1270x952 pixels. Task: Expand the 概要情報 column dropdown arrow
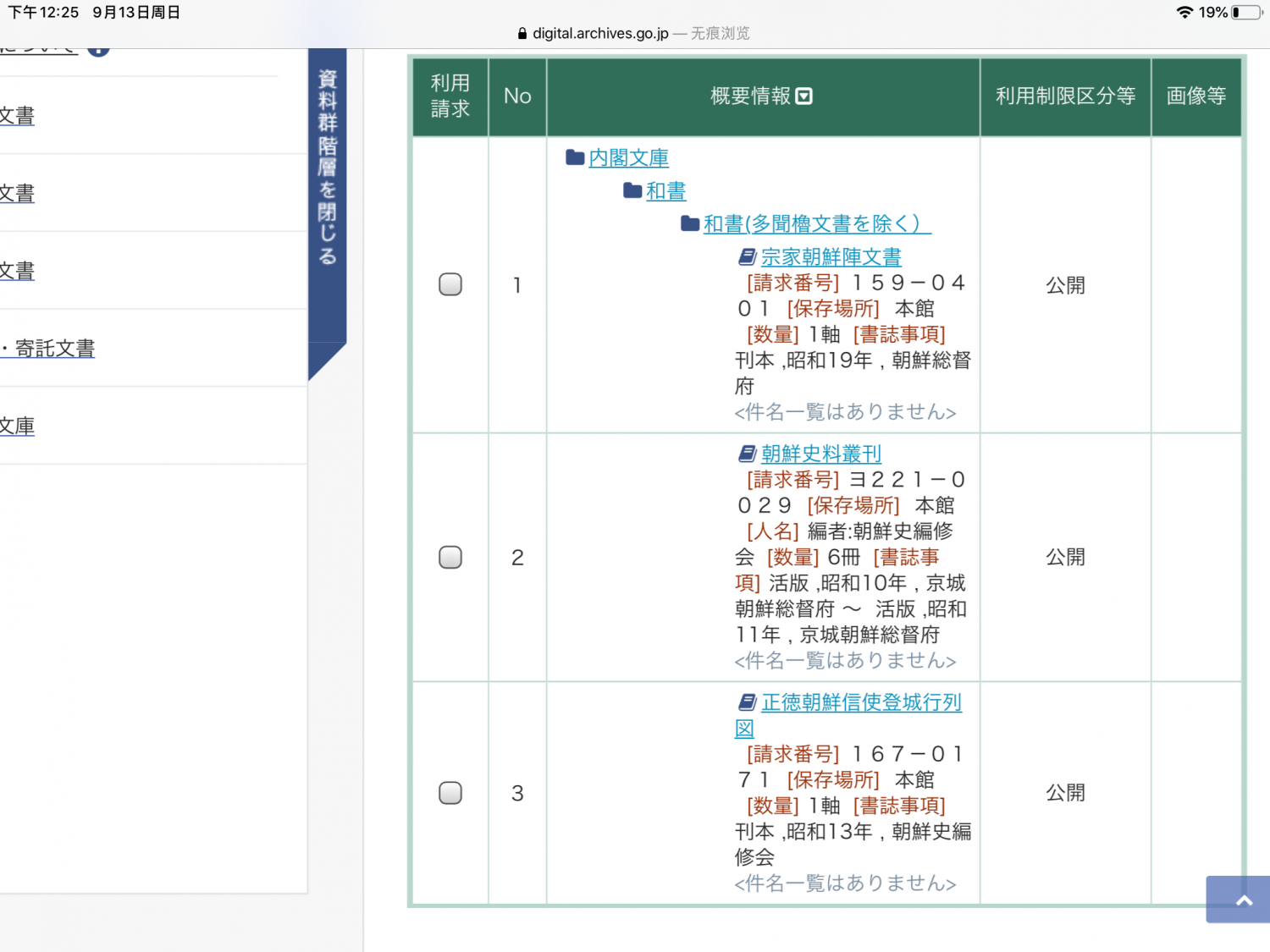click(804, 96)
